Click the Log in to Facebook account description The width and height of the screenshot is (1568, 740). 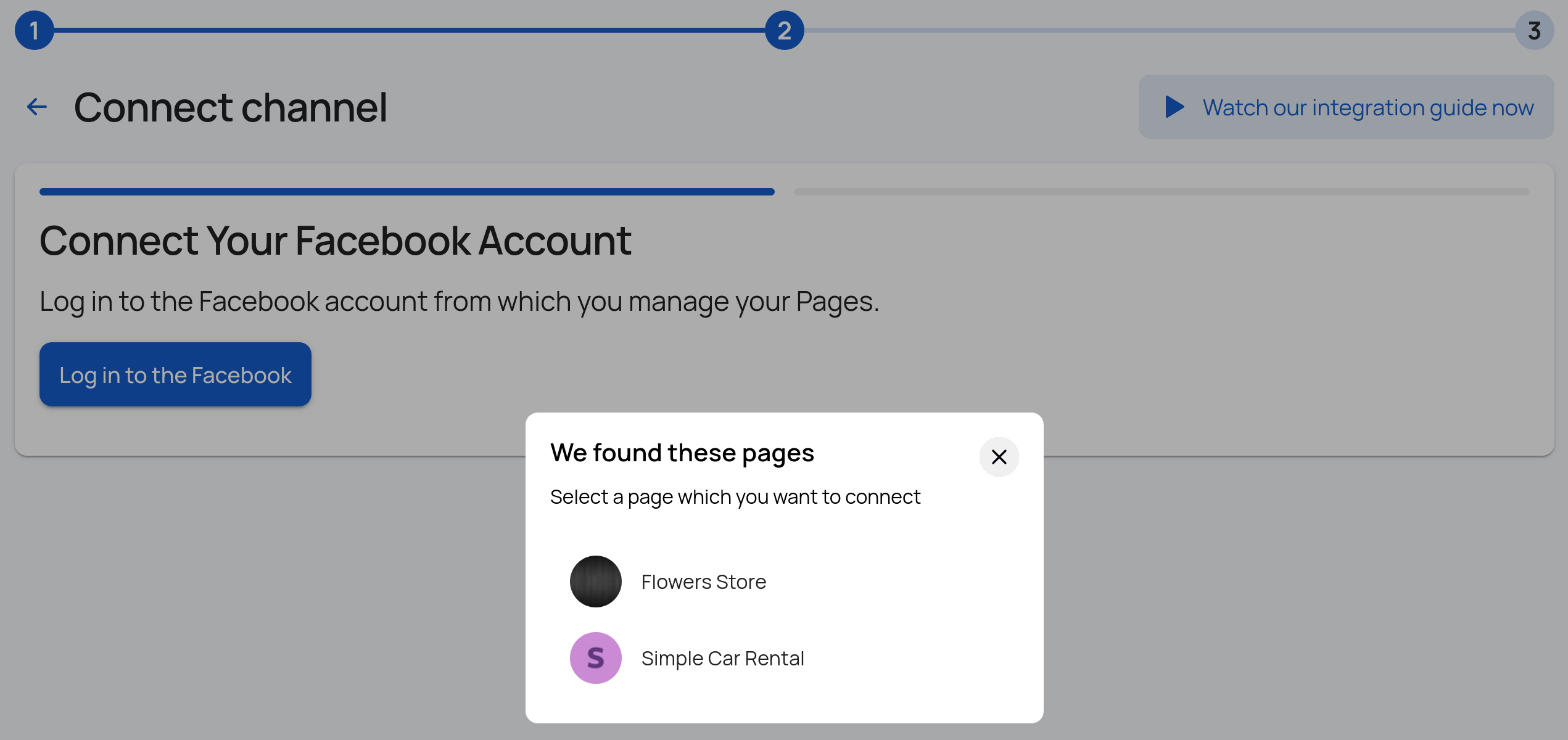click(459, 302)
